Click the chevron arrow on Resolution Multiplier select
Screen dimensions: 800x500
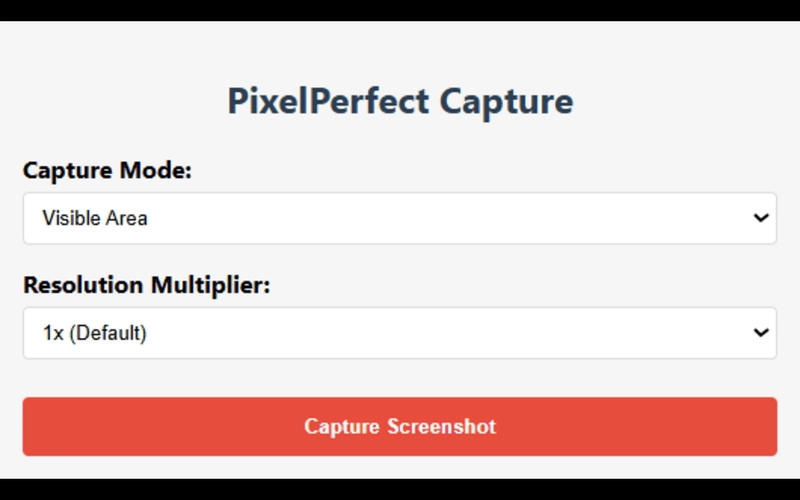tap(761, 333)
